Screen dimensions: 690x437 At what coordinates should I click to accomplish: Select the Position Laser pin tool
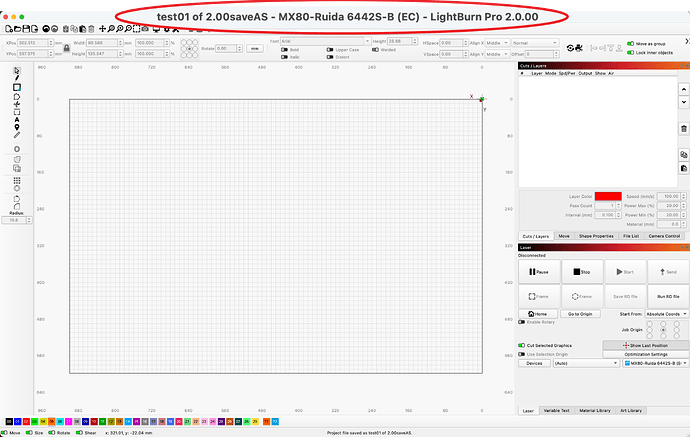tap(17, 127)
